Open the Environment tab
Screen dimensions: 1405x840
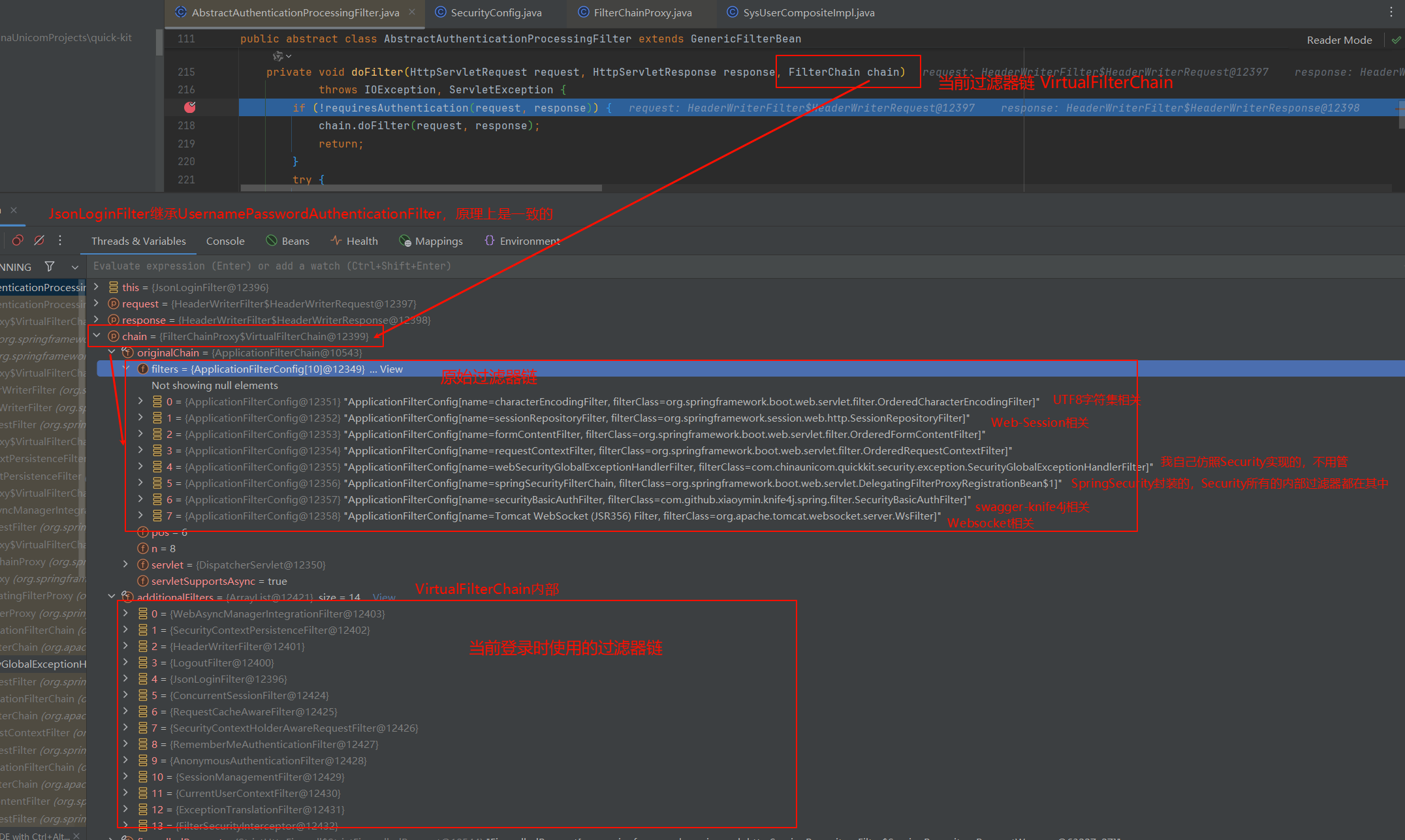click(522, 241)
